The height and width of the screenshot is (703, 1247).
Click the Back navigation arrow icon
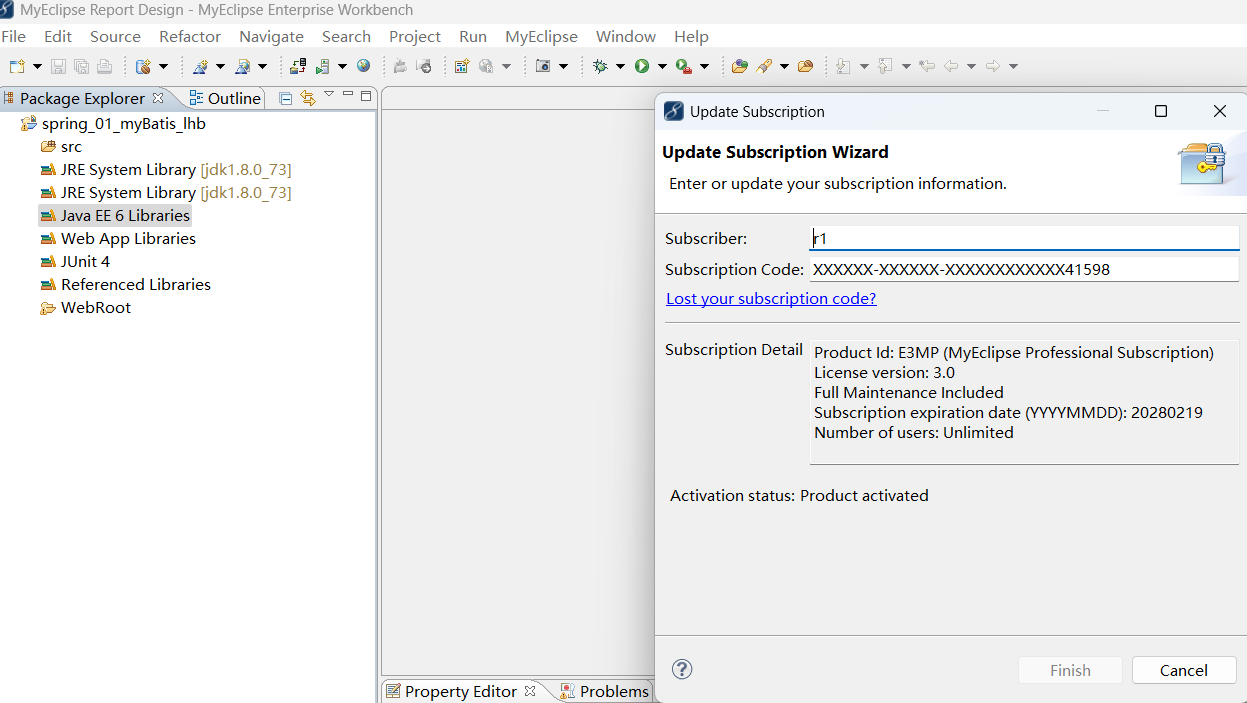951,66
